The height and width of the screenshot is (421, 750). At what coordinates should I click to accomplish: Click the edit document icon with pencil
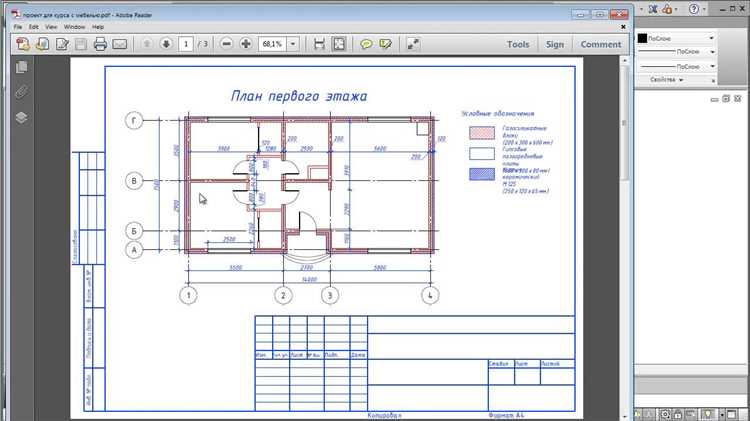pyautogui.click(x=62, y=44)
